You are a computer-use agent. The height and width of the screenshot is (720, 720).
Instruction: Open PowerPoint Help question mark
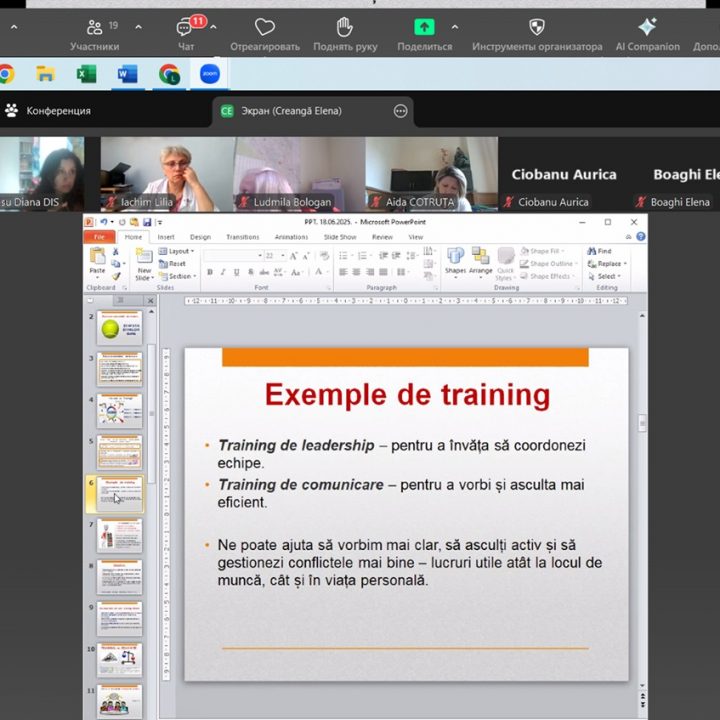point(641,236)
